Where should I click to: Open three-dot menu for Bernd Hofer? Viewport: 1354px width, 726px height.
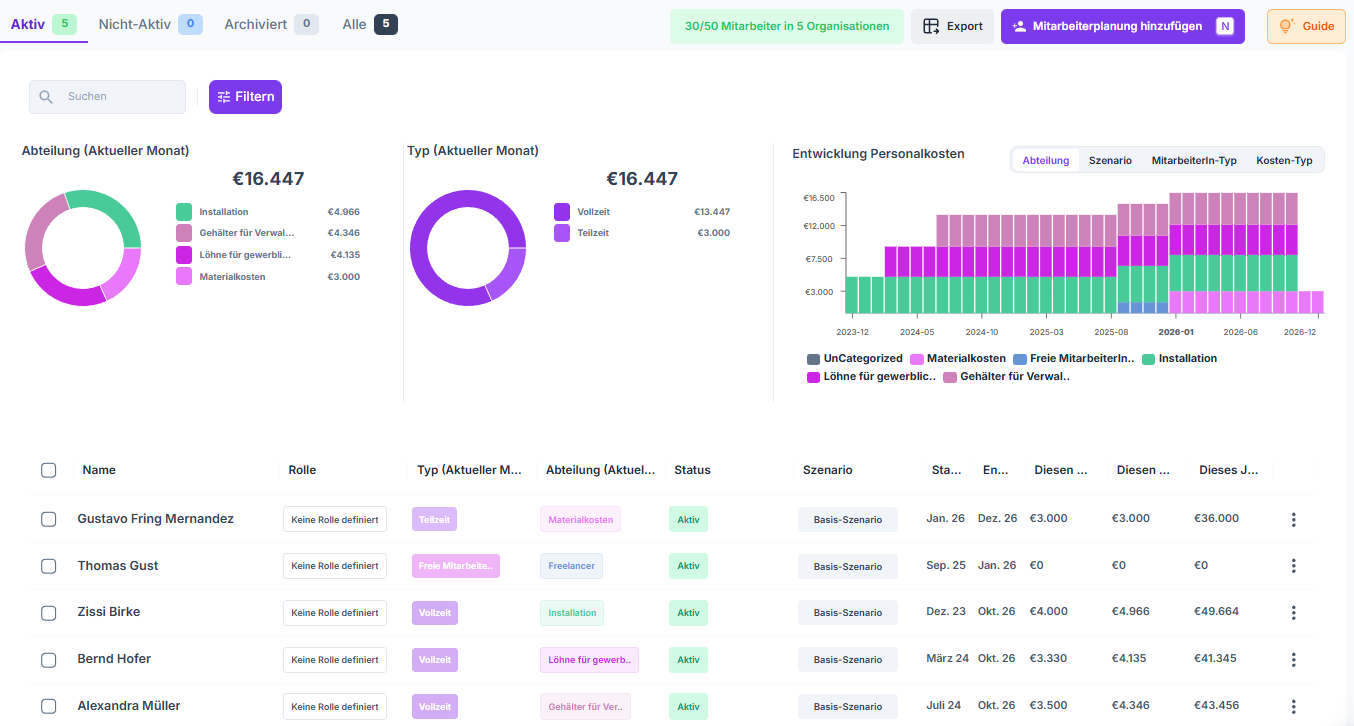[x=1293, y=659]
